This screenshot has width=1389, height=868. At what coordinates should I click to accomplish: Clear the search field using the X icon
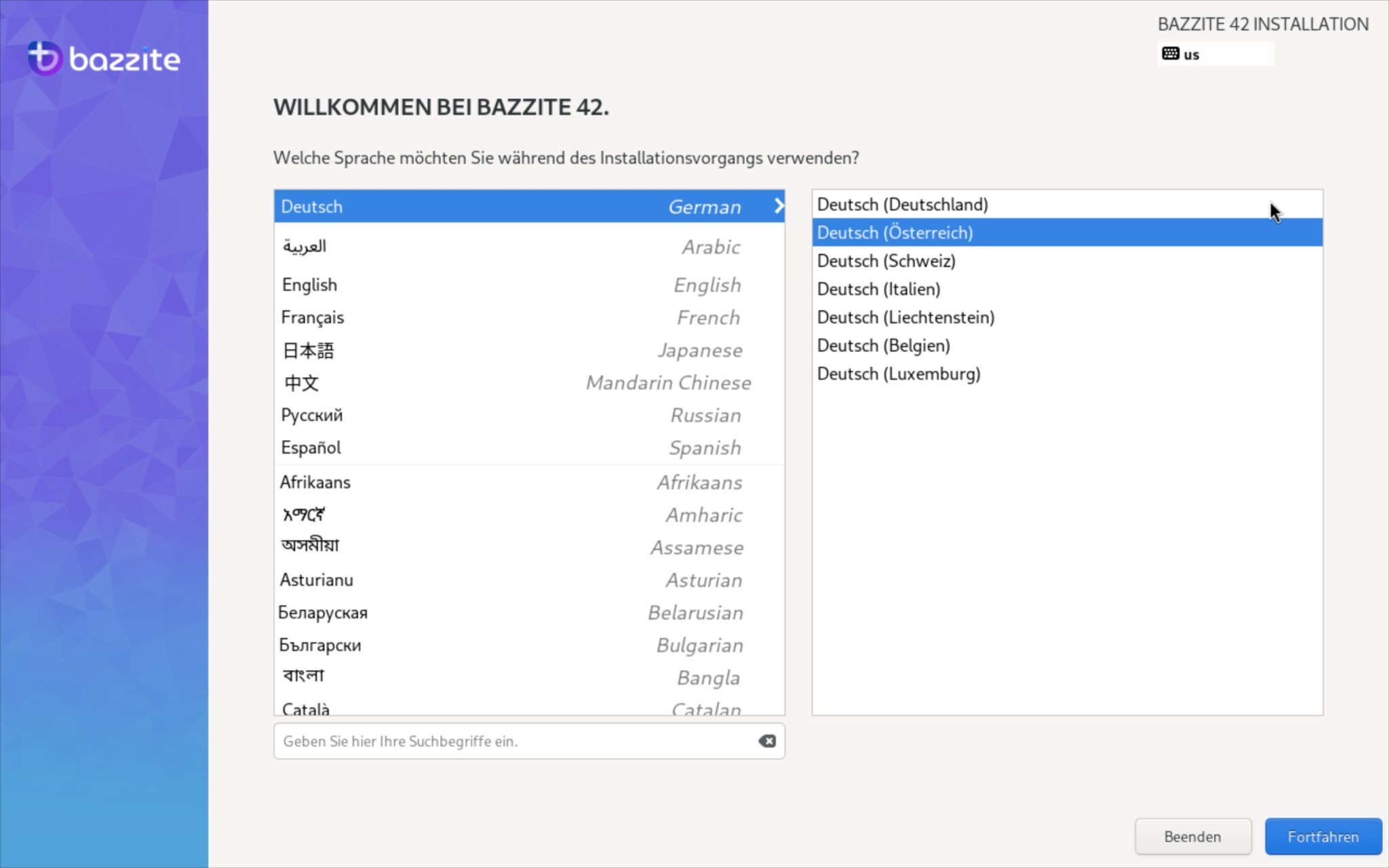[766, 741]
